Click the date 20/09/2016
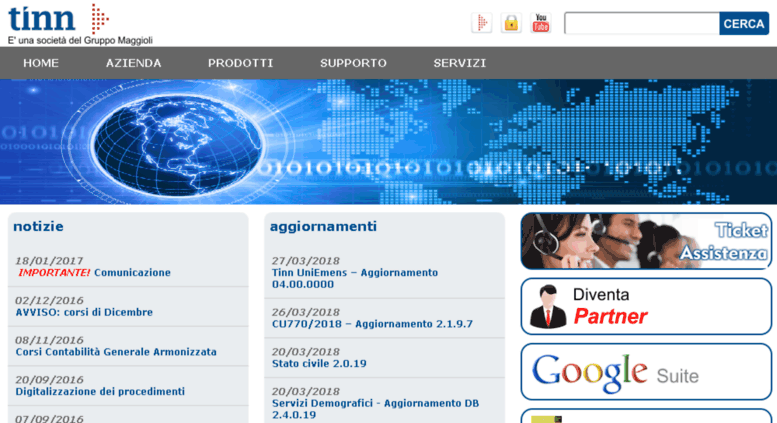 pos(49,380)
